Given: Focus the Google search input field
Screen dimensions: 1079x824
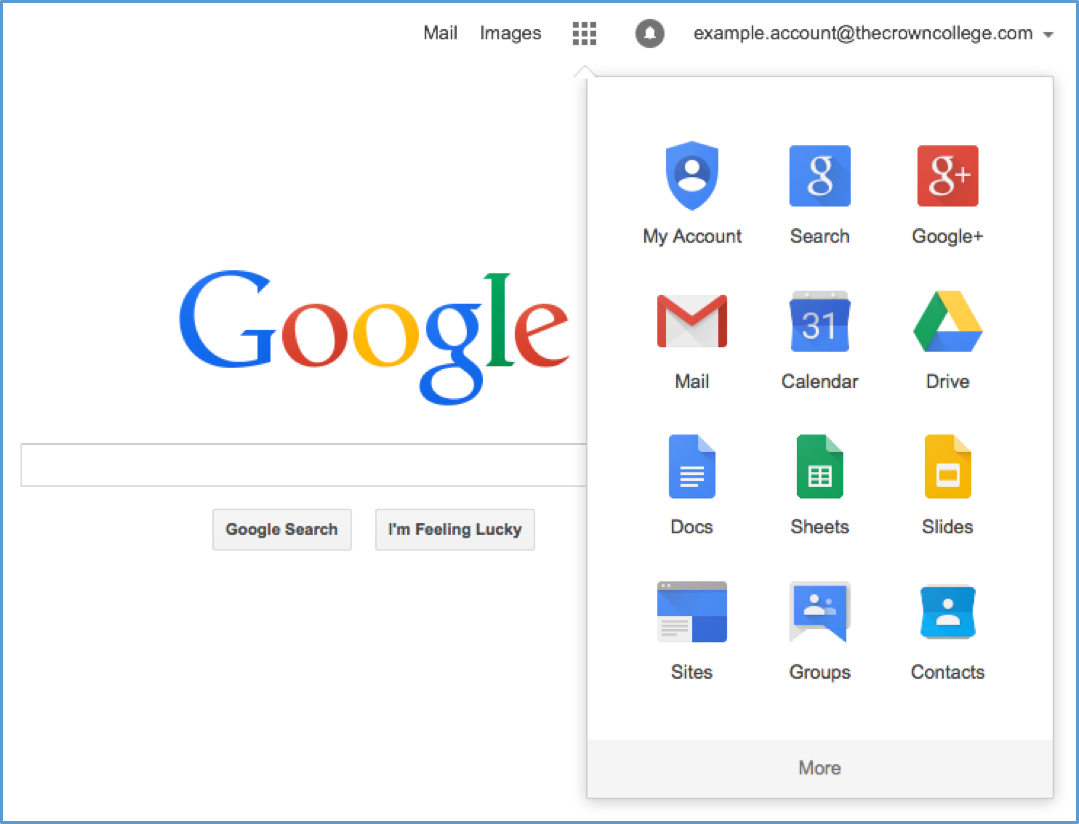Looking at the screenshot, I should coord(303,465).
